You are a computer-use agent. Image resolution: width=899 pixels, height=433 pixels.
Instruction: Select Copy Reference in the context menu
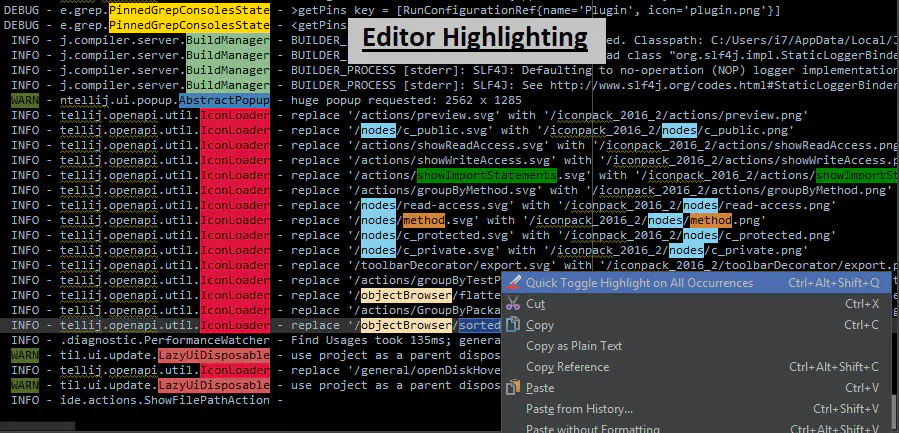(568, 367)
